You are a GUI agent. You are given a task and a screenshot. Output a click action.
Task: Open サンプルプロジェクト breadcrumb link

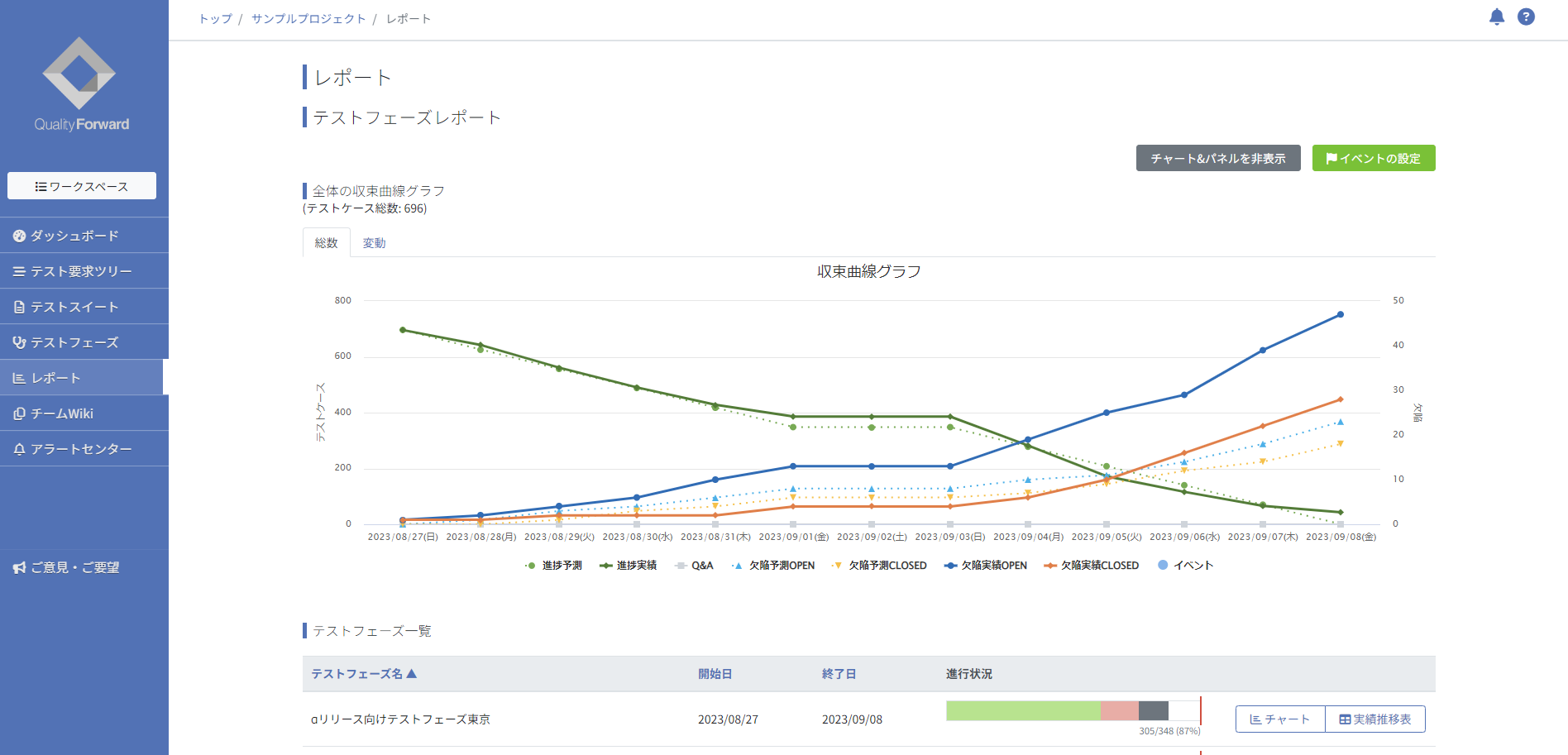coord(308,18)
